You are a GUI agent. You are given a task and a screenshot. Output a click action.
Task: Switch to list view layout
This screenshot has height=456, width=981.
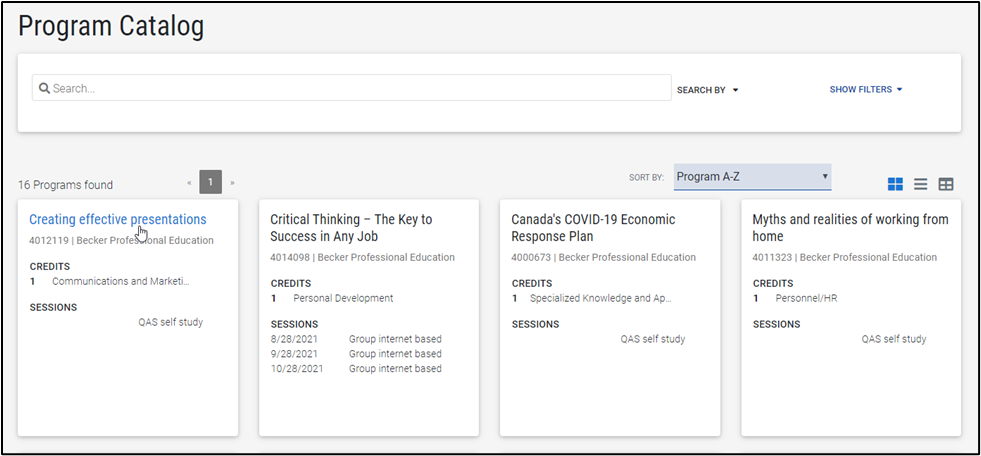(920, 184)
